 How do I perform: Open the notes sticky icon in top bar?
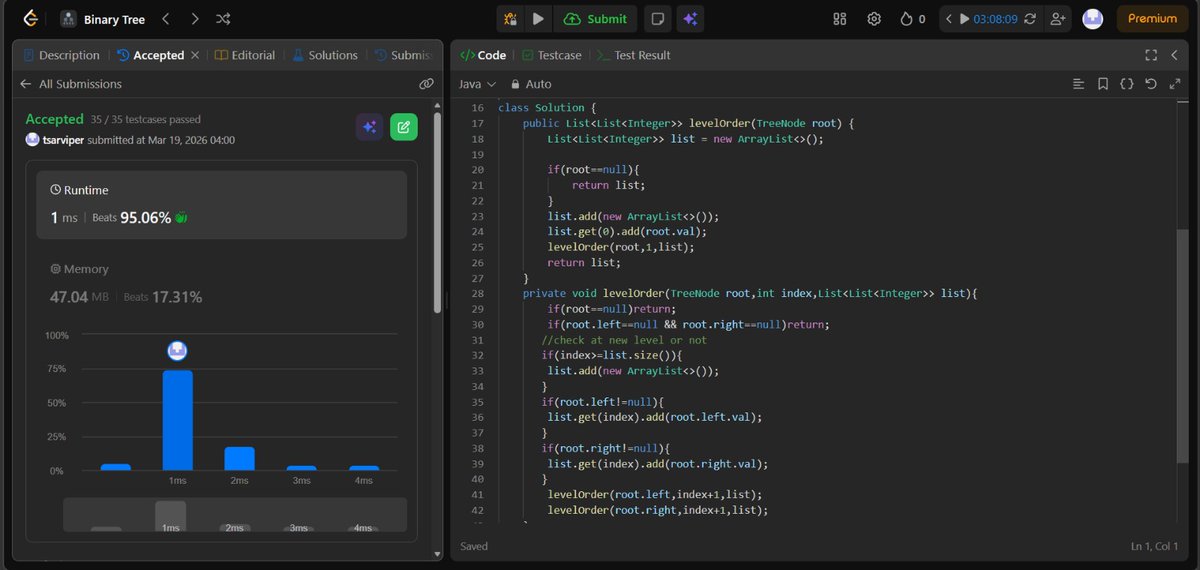point(657,18)
